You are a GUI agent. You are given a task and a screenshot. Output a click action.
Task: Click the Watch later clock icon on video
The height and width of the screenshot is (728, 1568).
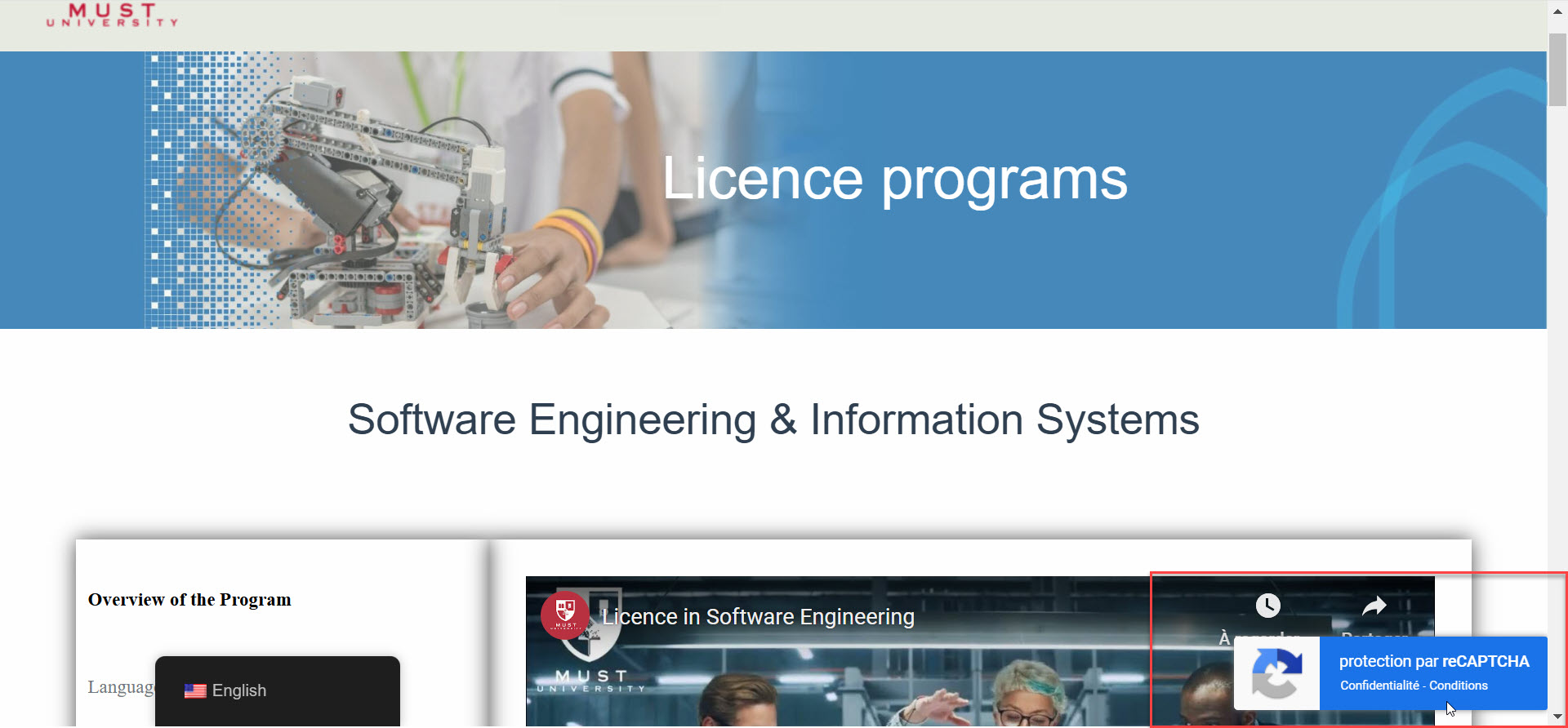tap(1267, 606)
